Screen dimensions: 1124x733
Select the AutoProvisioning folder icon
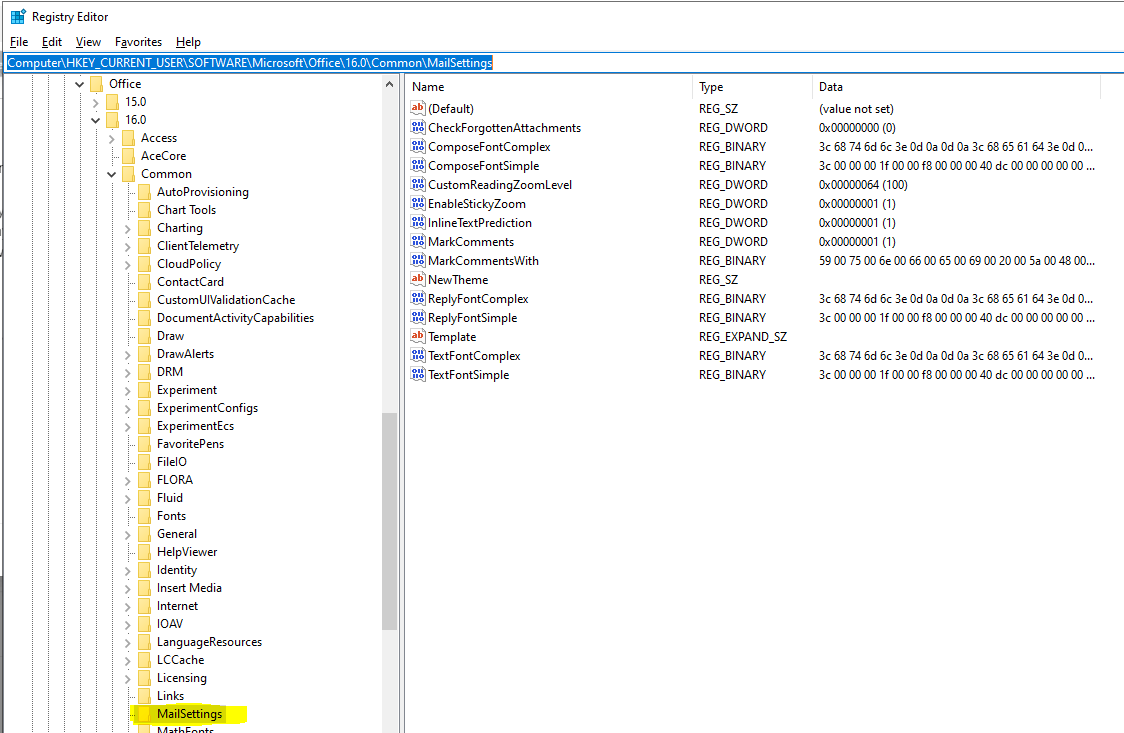coord(145,191)
